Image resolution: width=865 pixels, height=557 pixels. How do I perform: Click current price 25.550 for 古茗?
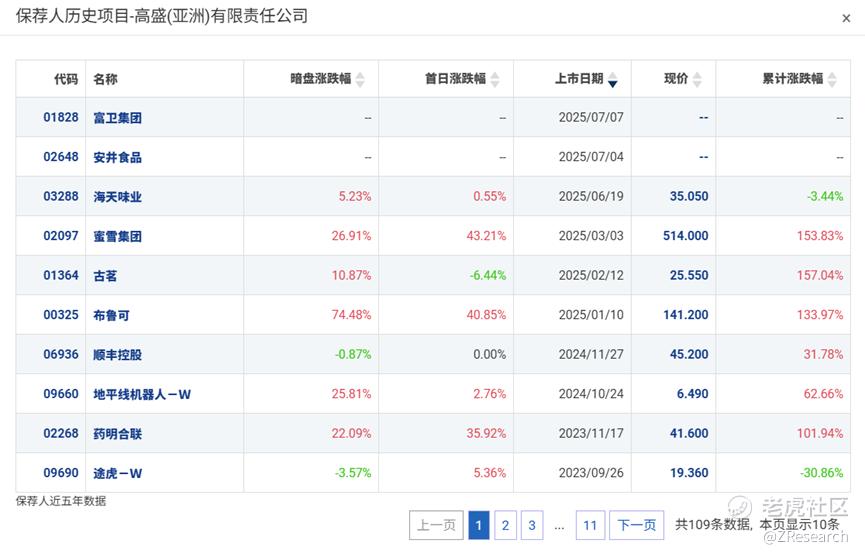pyautogui.click(x=689, y=275)
